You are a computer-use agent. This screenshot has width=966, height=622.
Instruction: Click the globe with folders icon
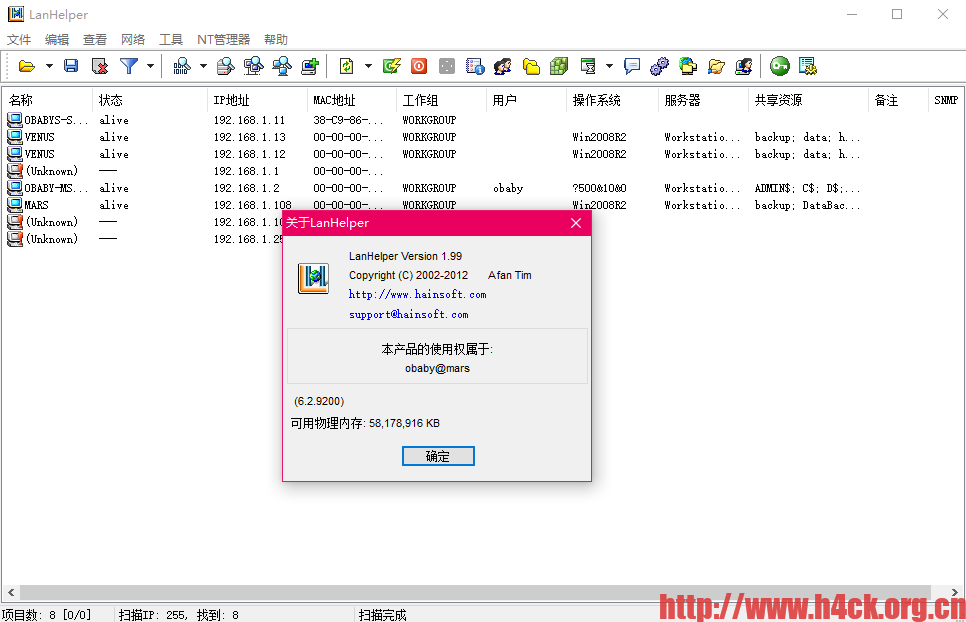pyautogui.click(x=688, y=66)
